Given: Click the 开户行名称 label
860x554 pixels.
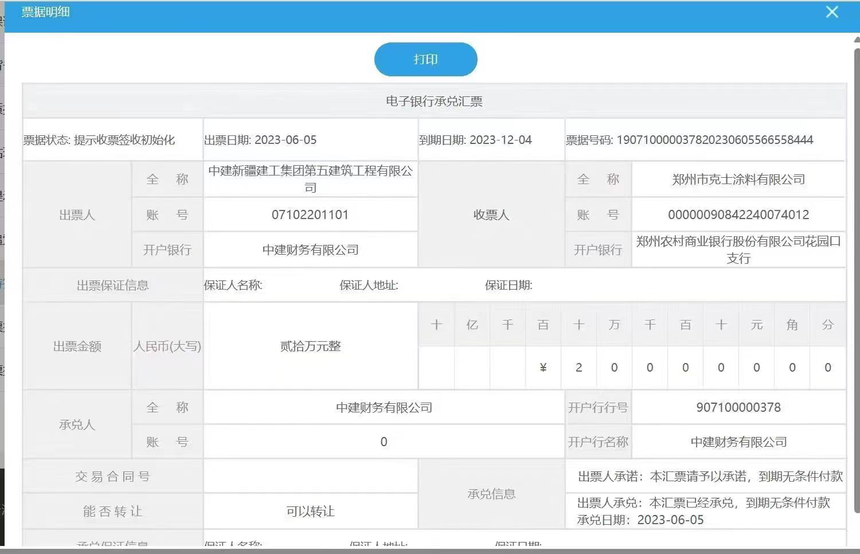Looking at the screenshot, I should (x=598, y=442).
